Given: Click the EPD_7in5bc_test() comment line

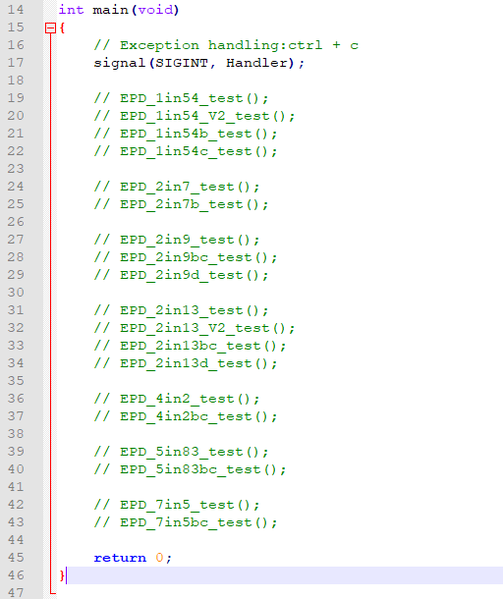Looking at the screenshot, I should [x=186, y=523].
